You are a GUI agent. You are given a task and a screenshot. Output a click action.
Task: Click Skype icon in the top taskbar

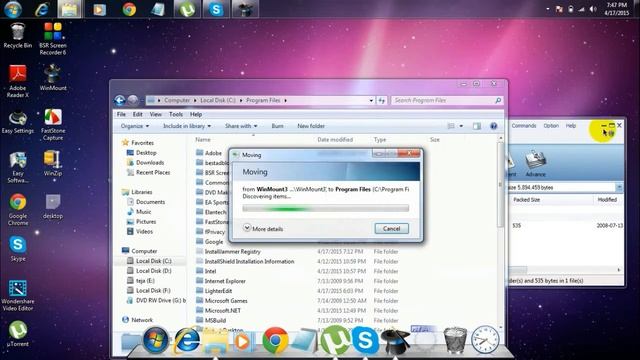216,9
